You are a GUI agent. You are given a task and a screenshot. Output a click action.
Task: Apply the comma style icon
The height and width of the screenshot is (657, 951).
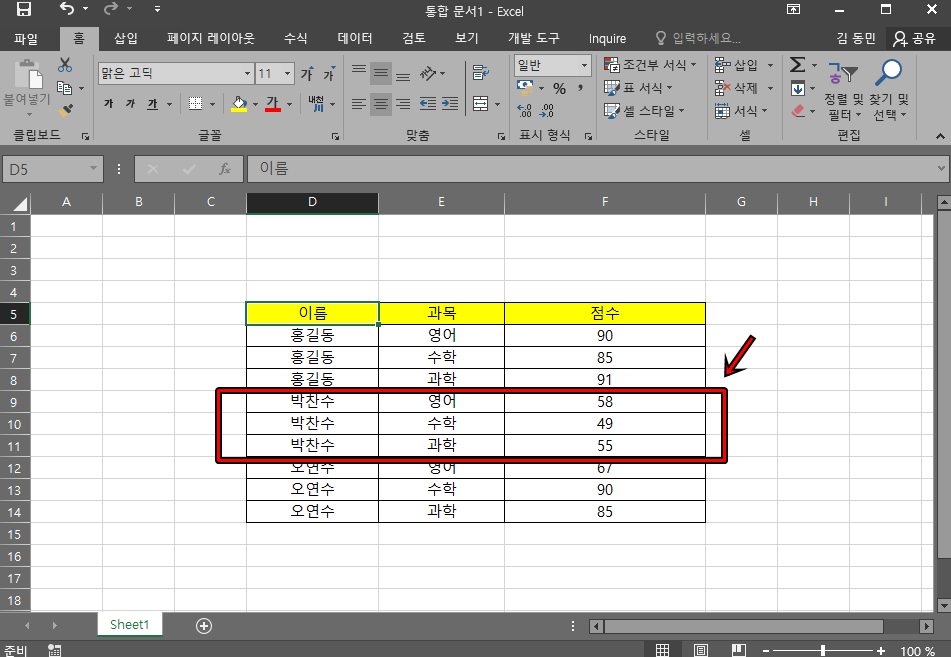(x=581, y=89)
